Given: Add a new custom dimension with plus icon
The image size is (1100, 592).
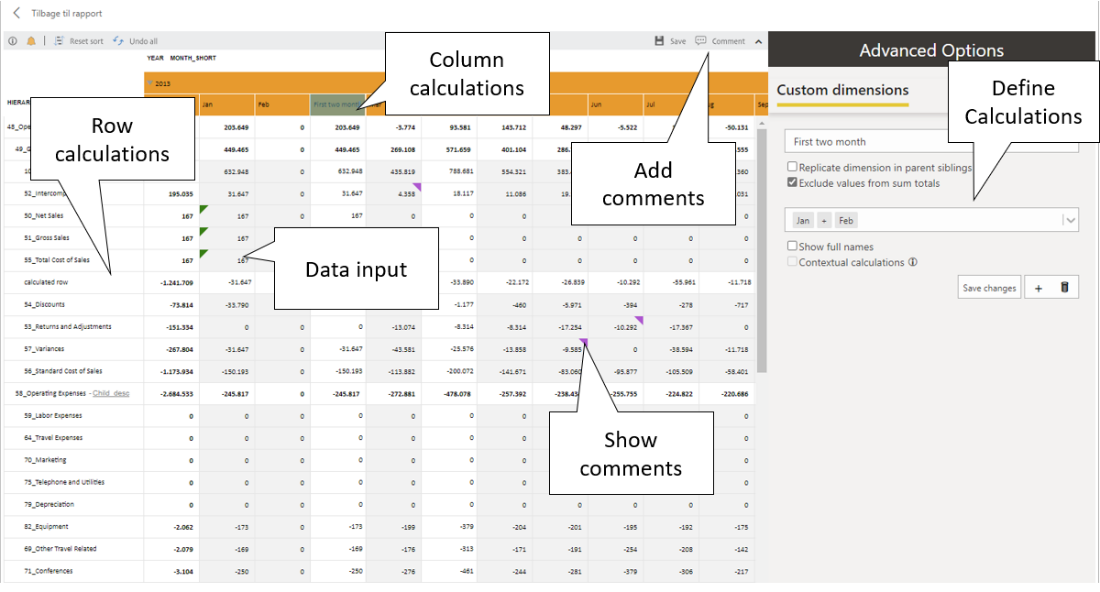Looking at the screenshot, I should click(1038, 288).
